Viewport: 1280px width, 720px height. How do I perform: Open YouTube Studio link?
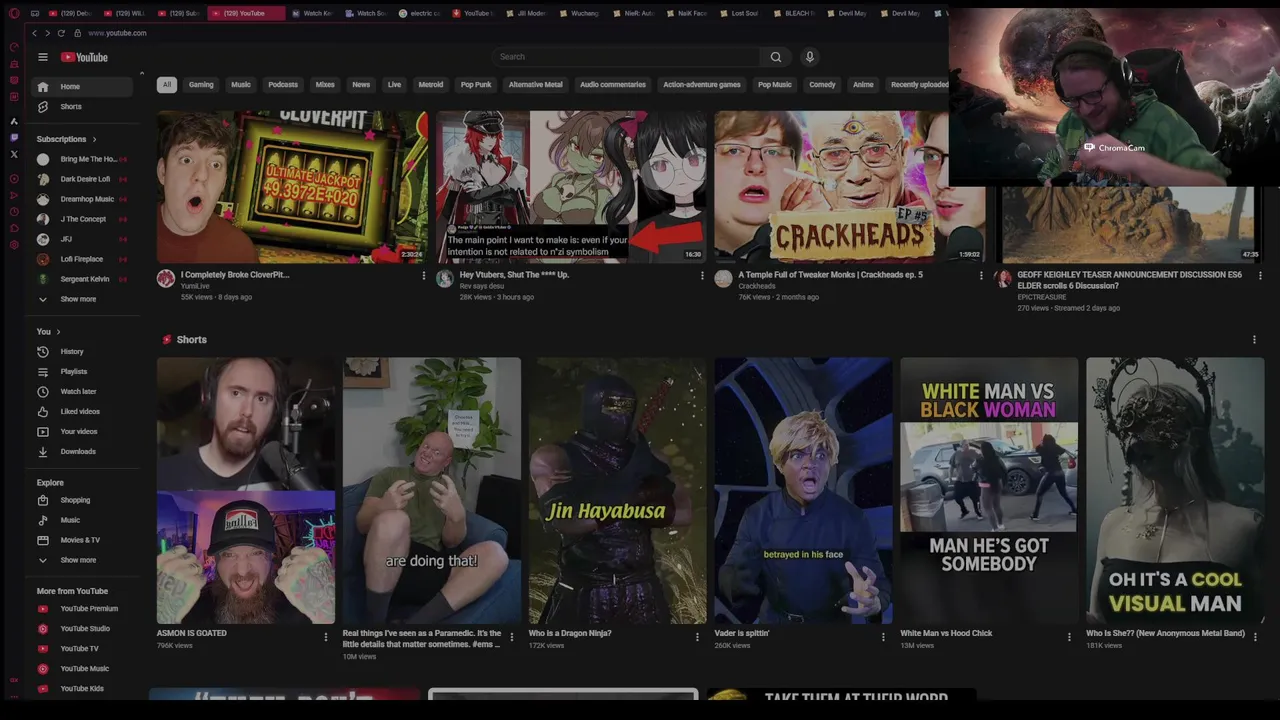click(83, 629)
